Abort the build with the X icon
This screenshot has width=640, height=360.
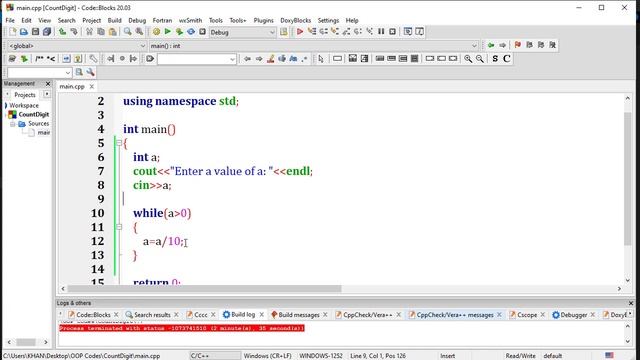202,32
